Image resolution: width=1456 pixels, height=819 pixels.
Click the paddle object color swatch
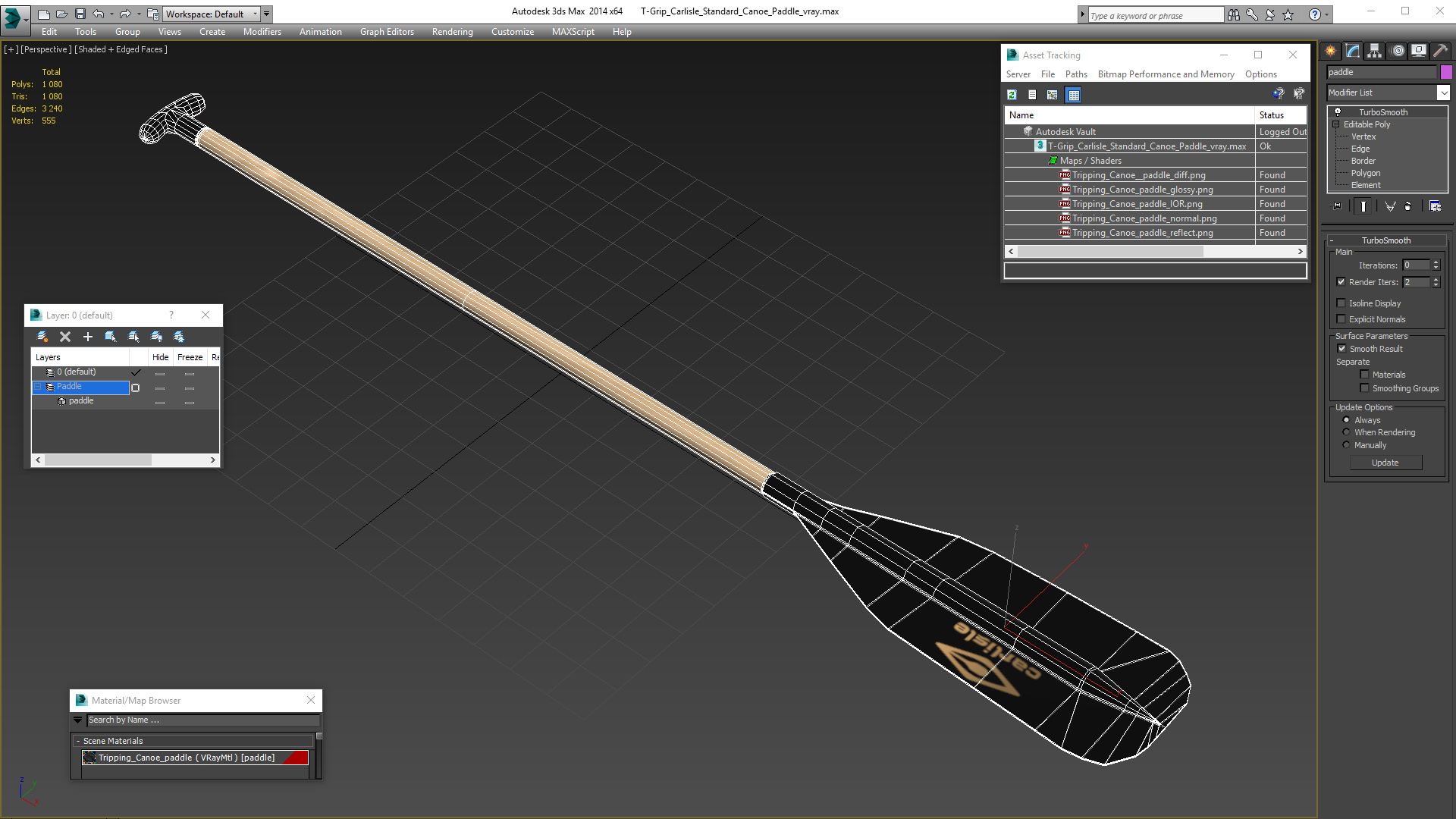click(1446, 72)
